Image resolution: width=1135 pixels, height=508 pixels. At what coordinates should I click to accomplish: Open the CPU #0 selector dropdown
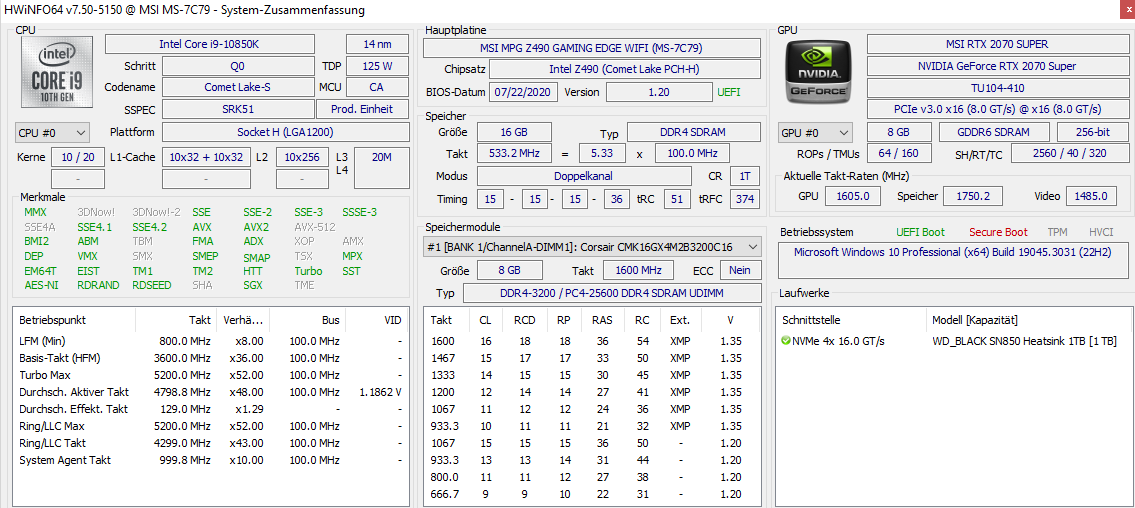pos(52,132)
